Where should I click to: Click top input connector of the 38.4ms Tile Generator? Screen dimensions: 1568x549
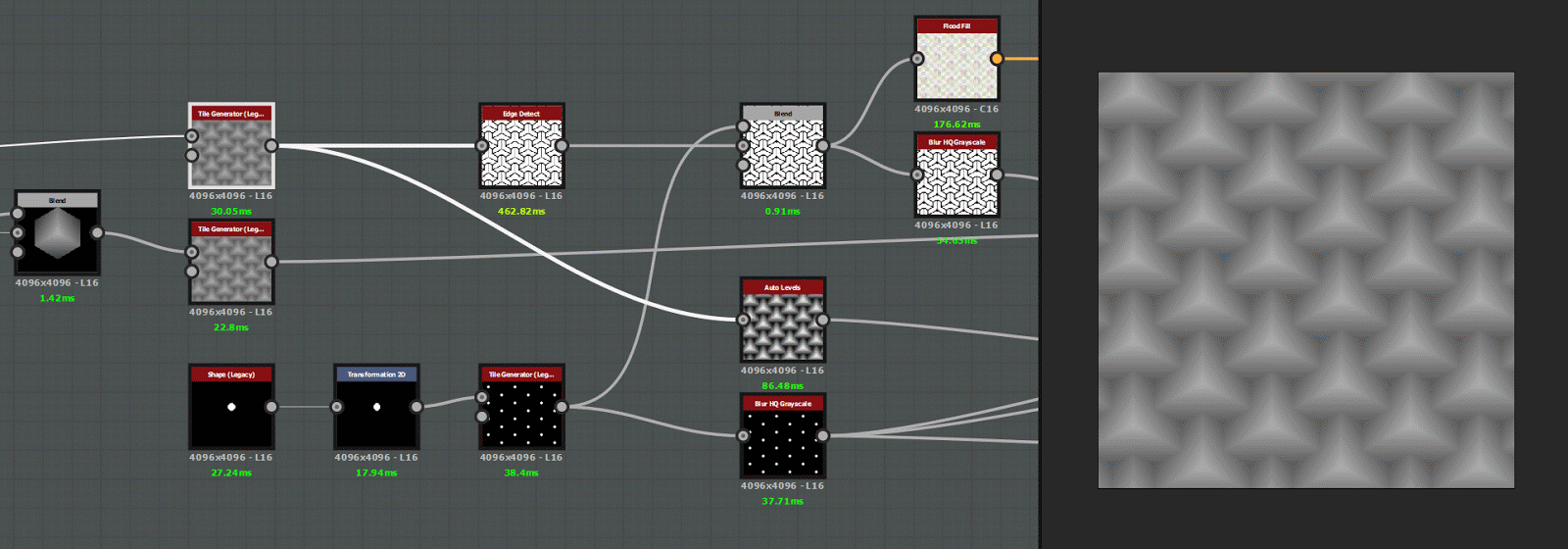(x=482, y=397)
